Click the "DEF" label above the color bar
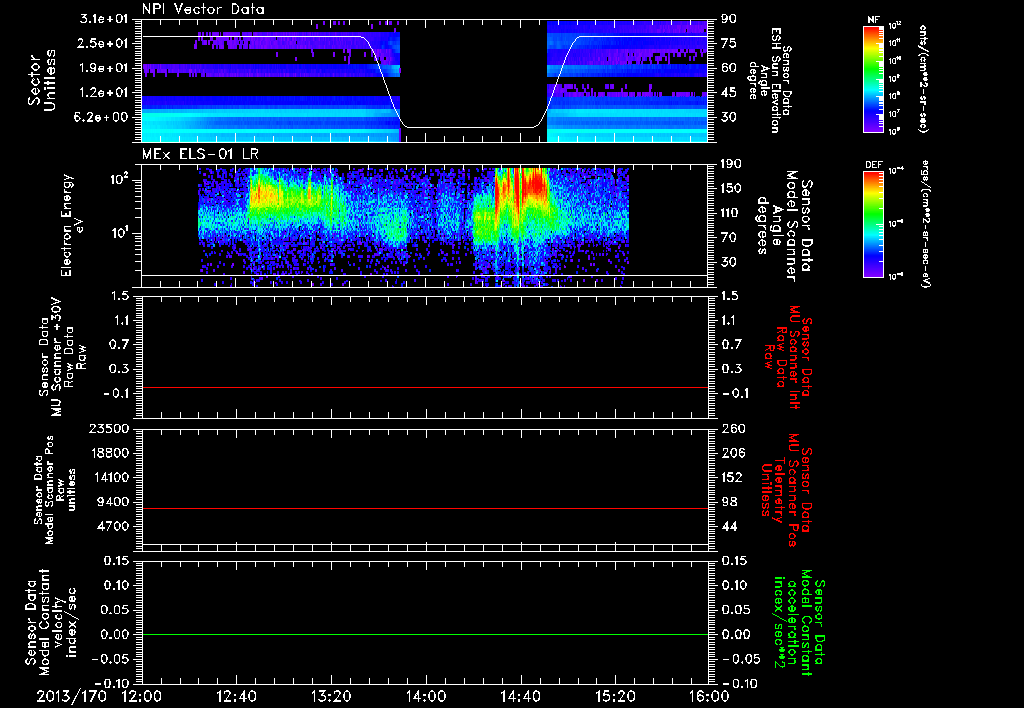Screen dimensions: 1024x708 (873, 165)
